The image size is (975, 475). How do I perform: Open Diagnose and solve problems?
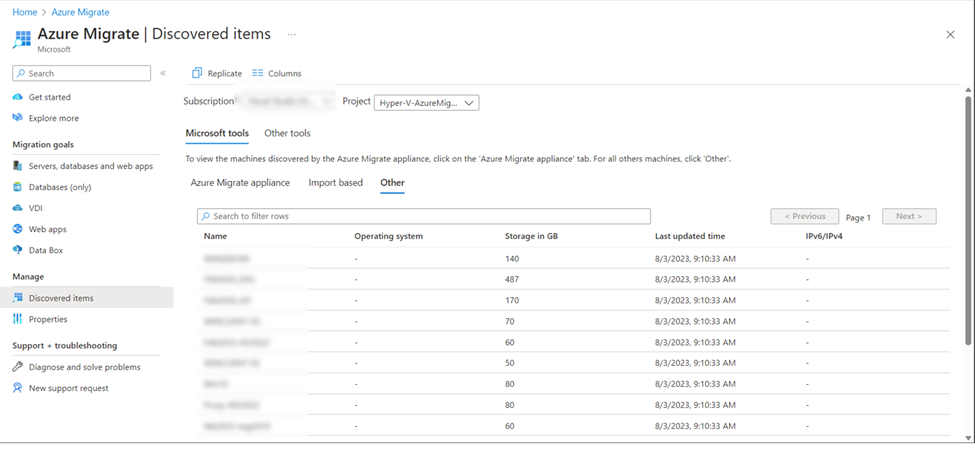click(x=86, y=367)
